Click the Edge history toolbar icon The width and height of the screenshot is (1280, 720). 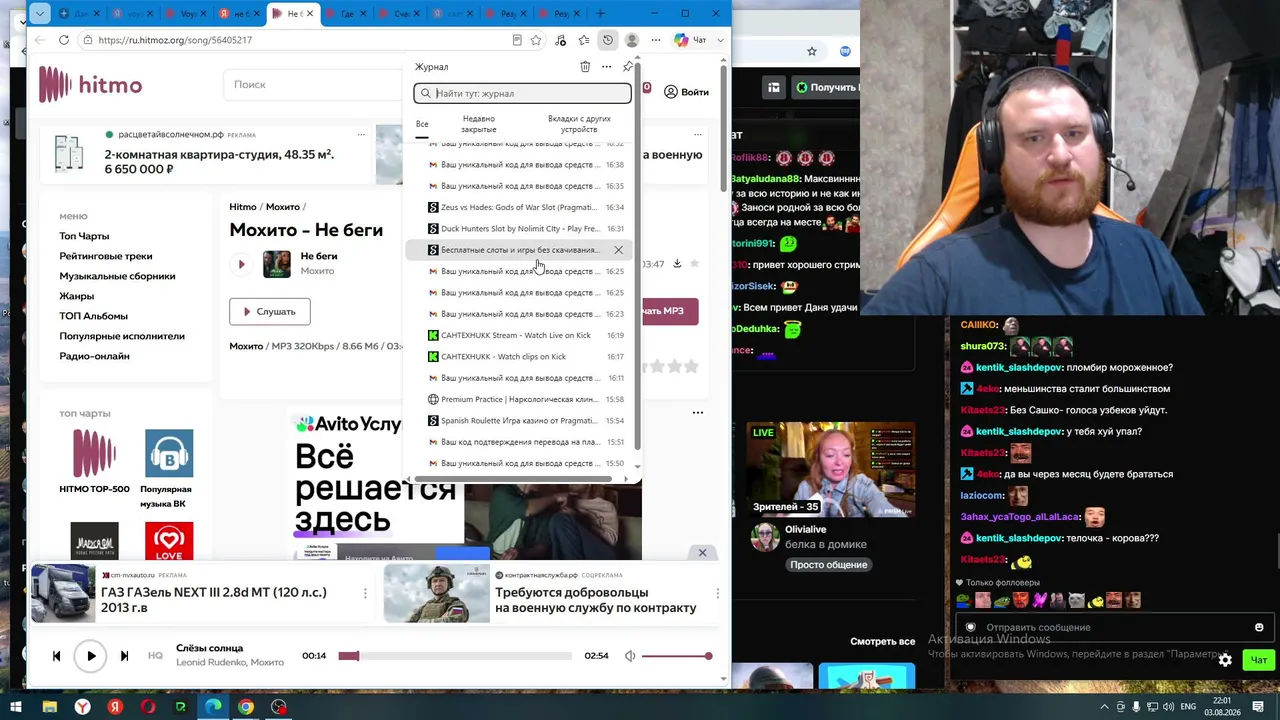click(x=608, y=40)
